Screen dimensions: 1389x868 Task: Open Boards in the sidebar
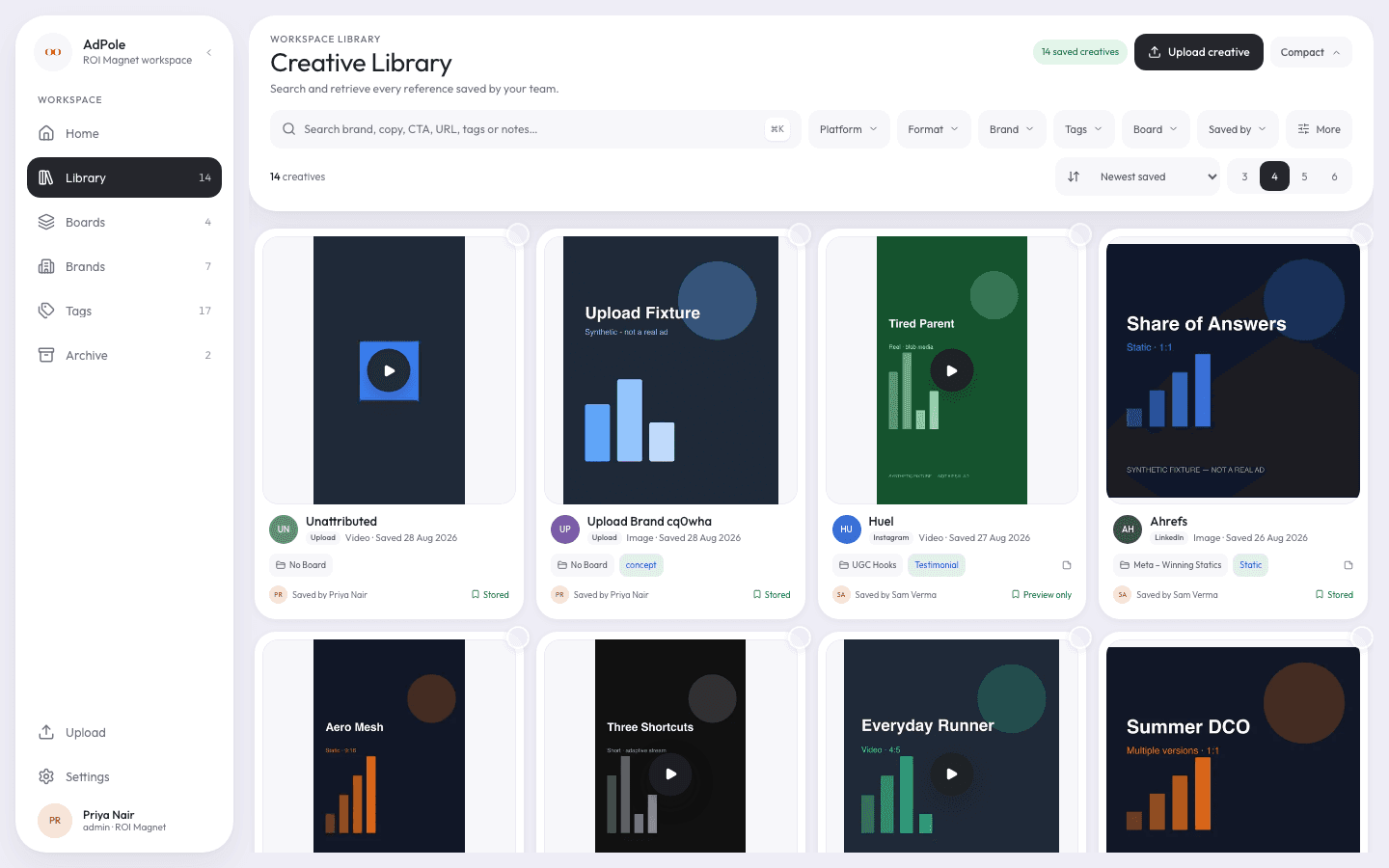[x=124, y=223]
